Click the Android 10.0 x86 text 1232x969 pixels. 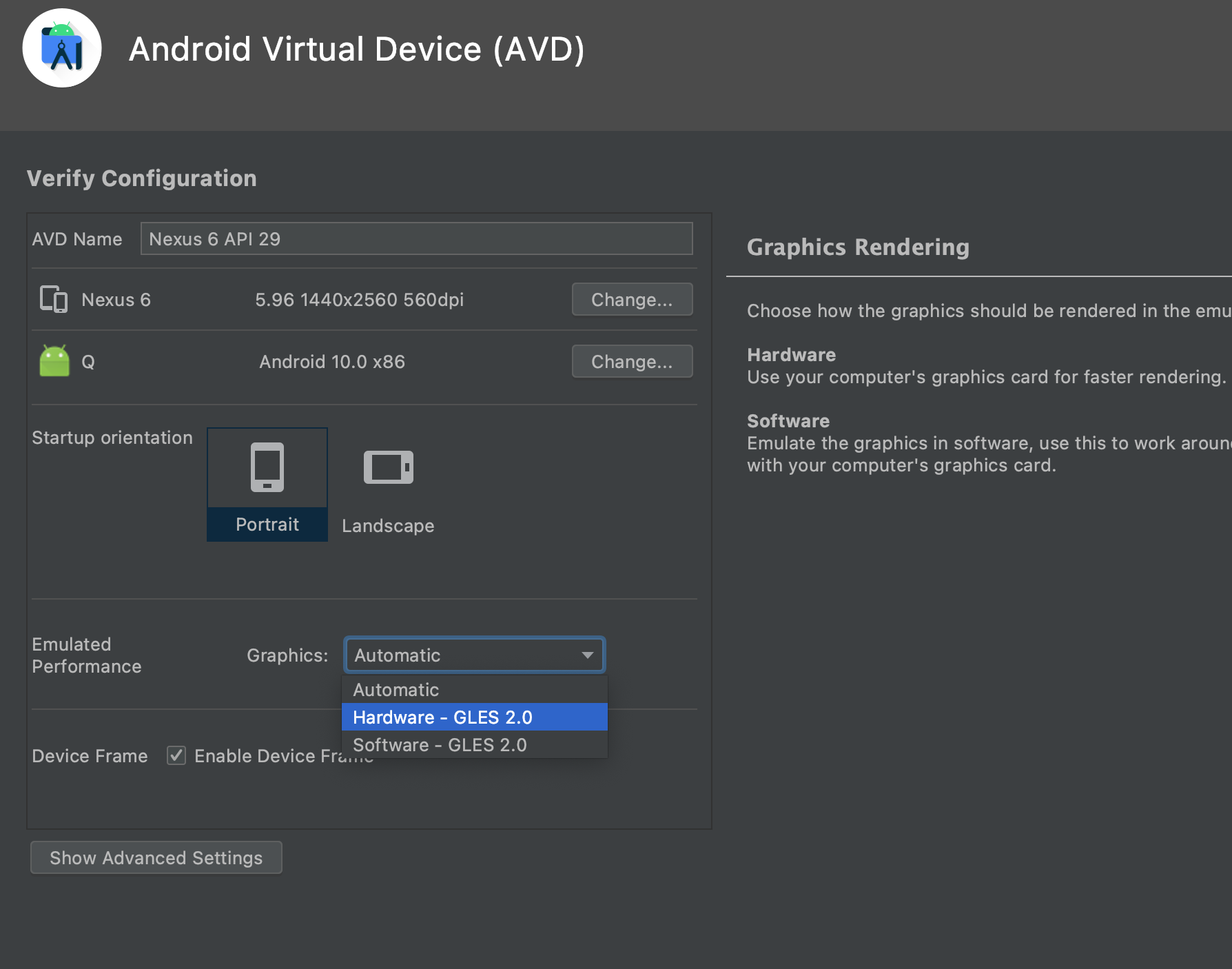click(x=332, y=362)
